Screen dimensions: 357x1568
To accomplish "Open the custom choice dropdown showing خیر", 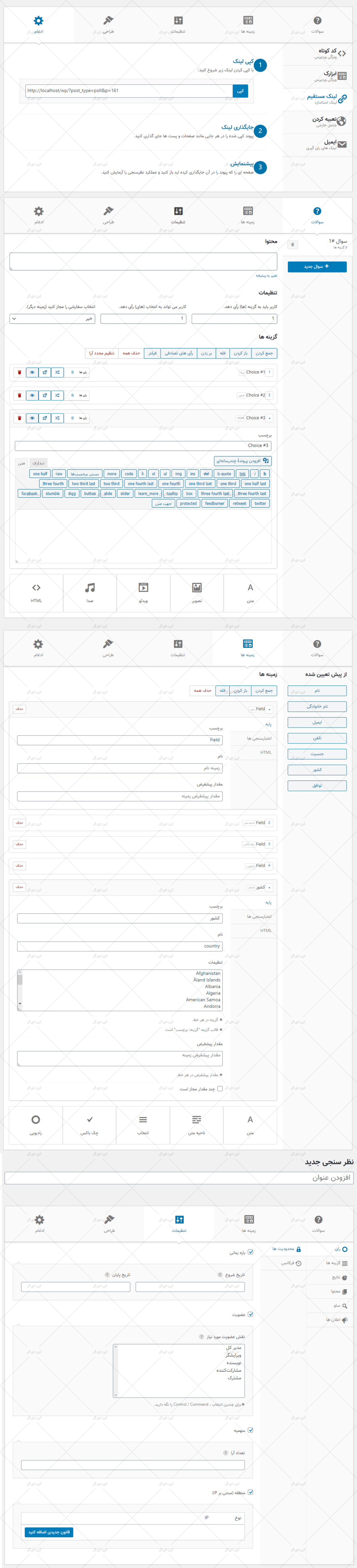I will click(52, 318).
